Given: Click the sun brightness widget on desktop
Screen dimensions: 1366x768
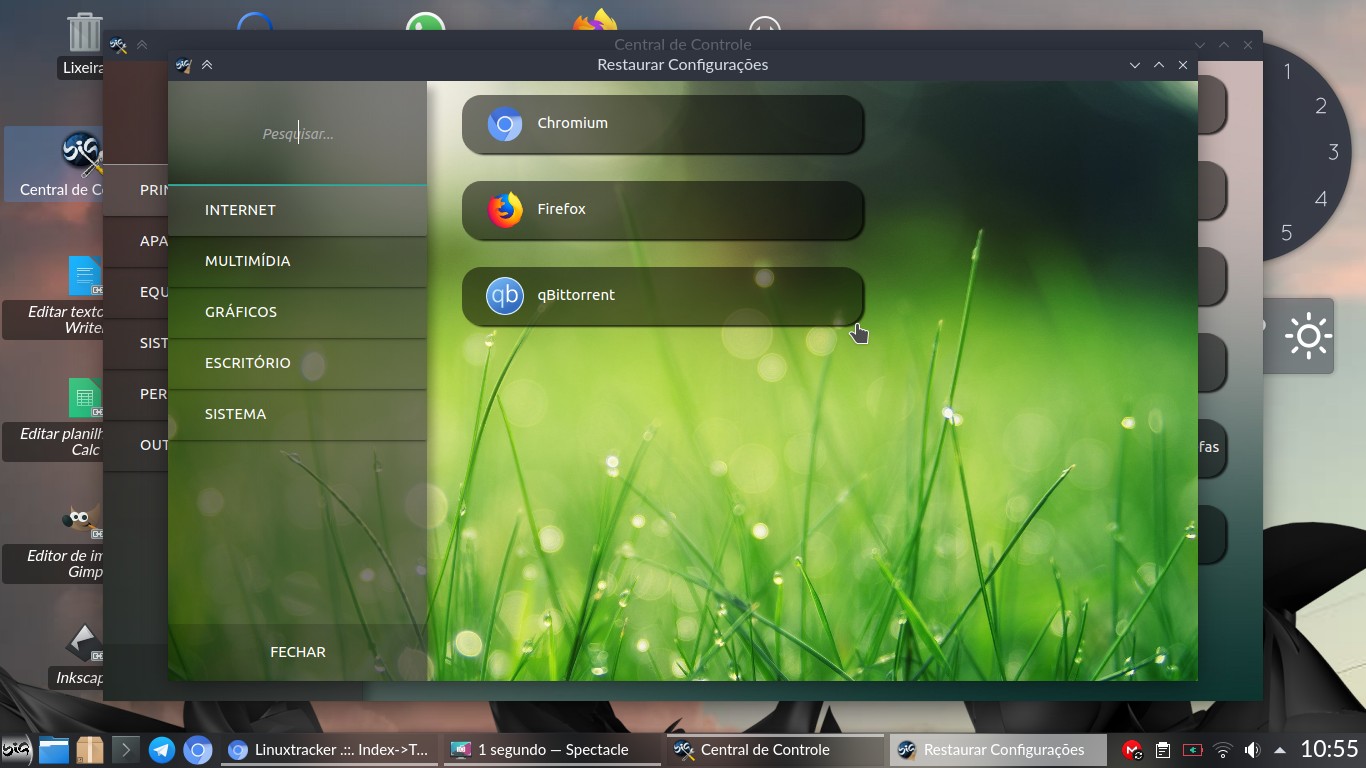Looking at the screenshot, I should click(x=1308, y=336).
